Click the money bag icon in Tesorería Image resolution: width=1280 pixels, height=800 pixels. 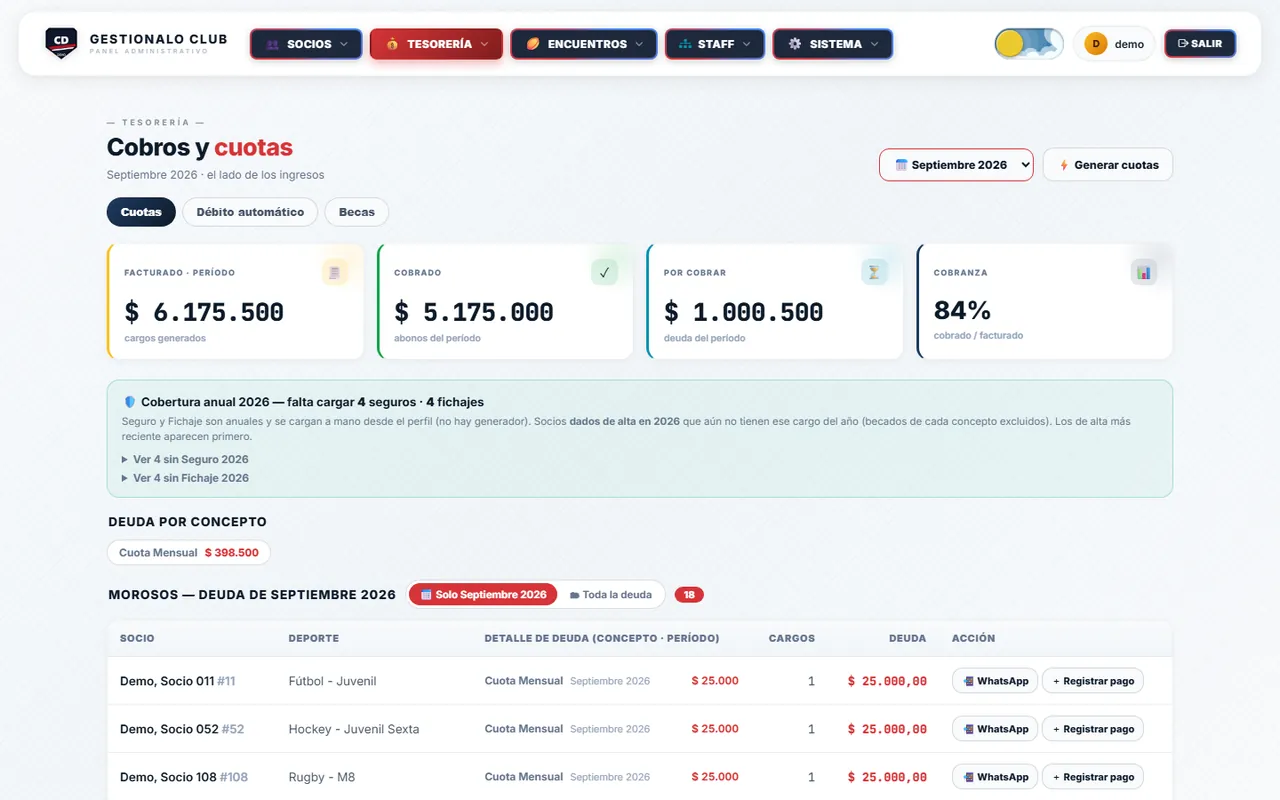(x=392, y=44)
